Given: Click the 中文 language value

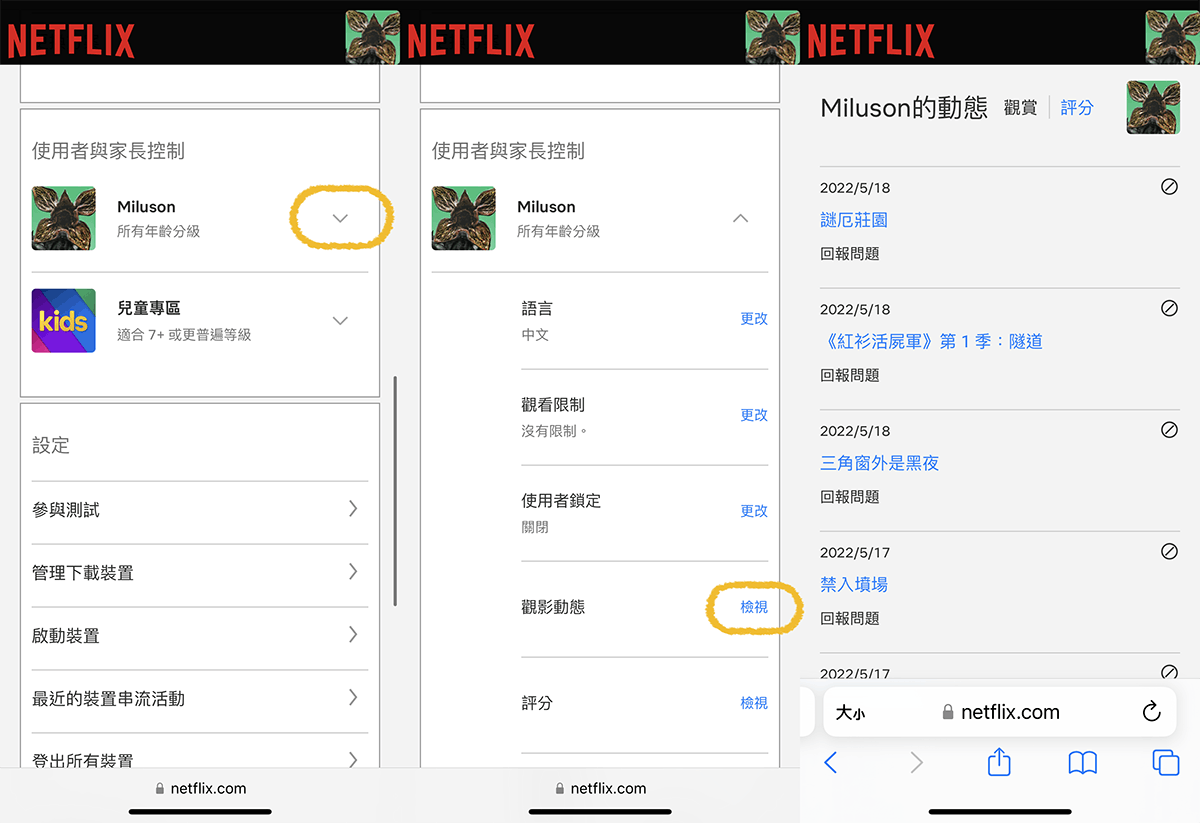Looking at the screenshot, I should click(535, 335).
